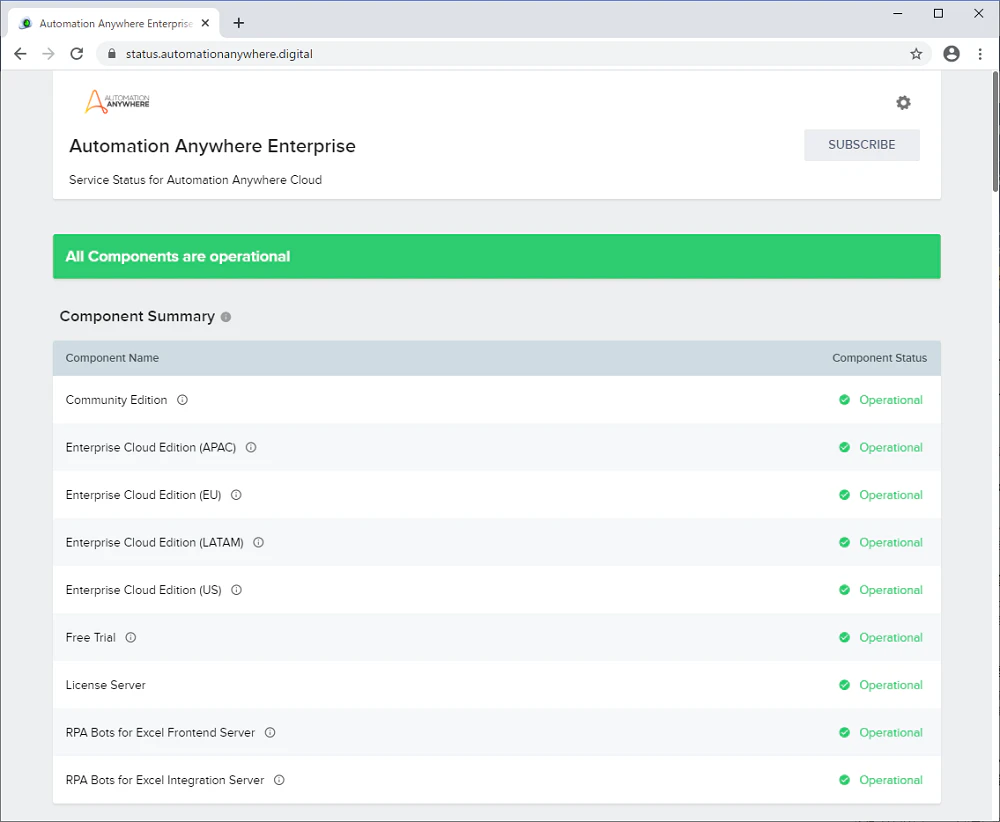Screen dimensions: 1000x822
Task: Click the Component Summary help icon
Action: [x=226, y=317]
